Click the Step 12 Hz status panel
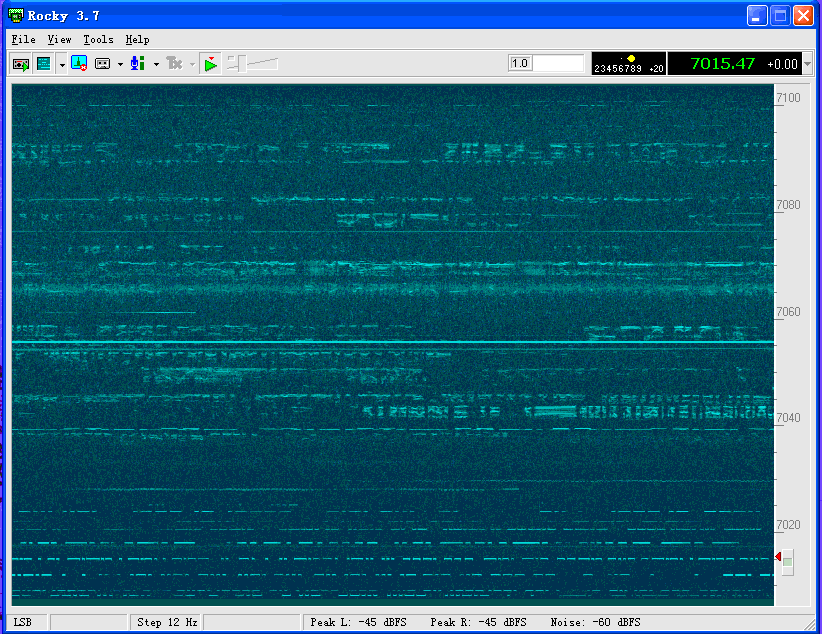 (x=166, y=622)
